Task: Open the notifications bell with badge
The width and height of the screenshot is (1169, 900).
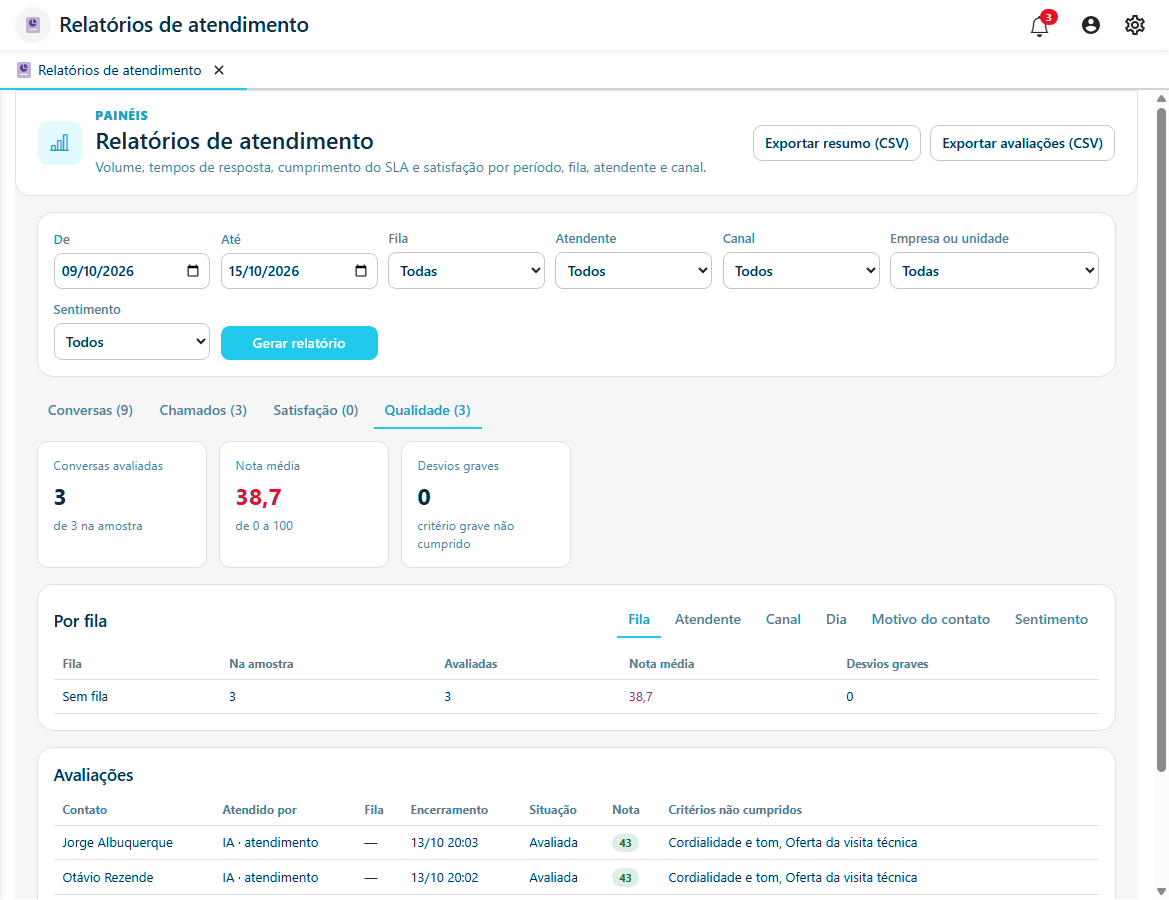Action: [x=1041, y=25]
